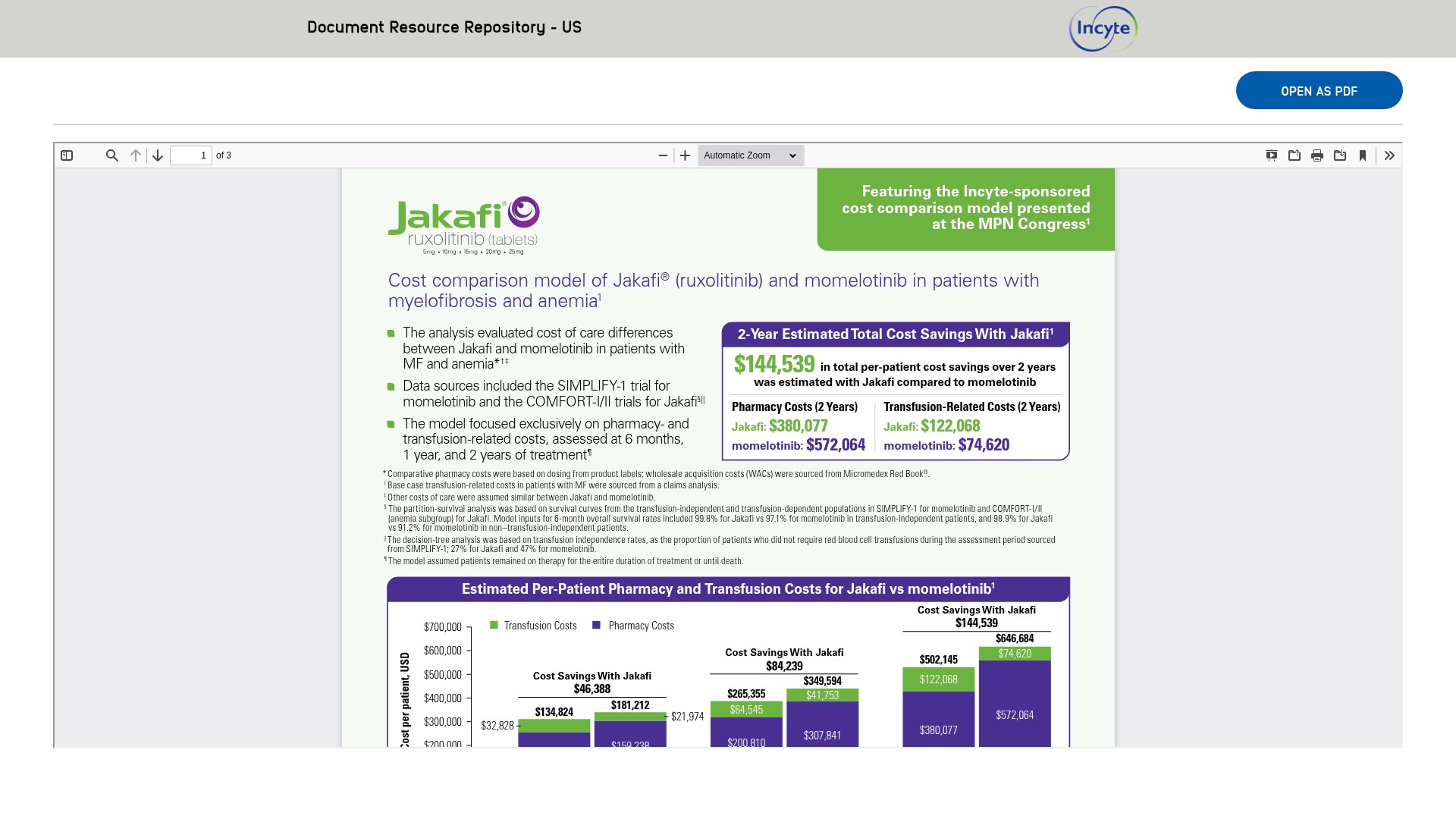Click the 'of 3' page count text
Viewport: 1456px width, 819px height.
tap(224, 155)
